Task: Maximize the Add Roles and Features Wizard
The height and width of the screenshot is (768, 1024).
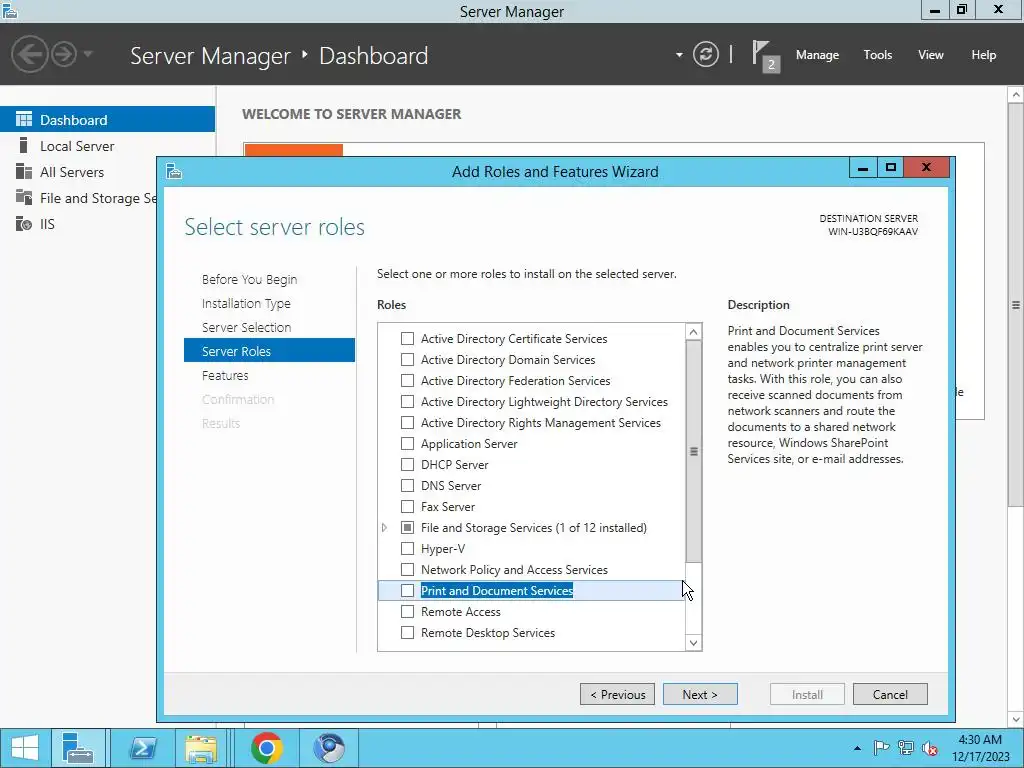Action: click(890, 168)
